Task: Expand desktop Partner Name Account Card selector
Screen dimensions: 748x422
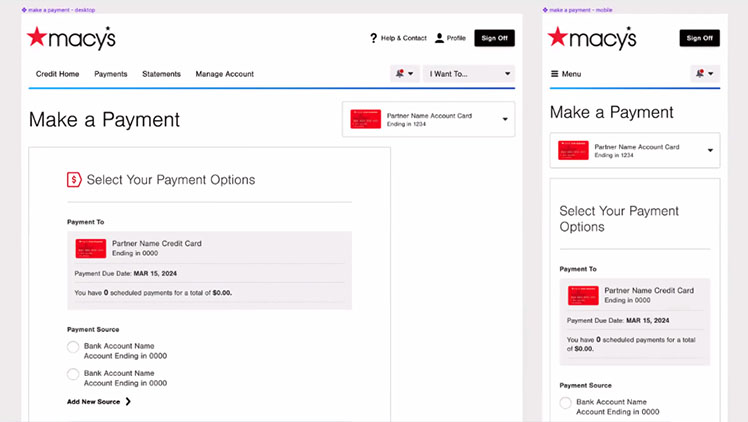Action: click(505, 120)
